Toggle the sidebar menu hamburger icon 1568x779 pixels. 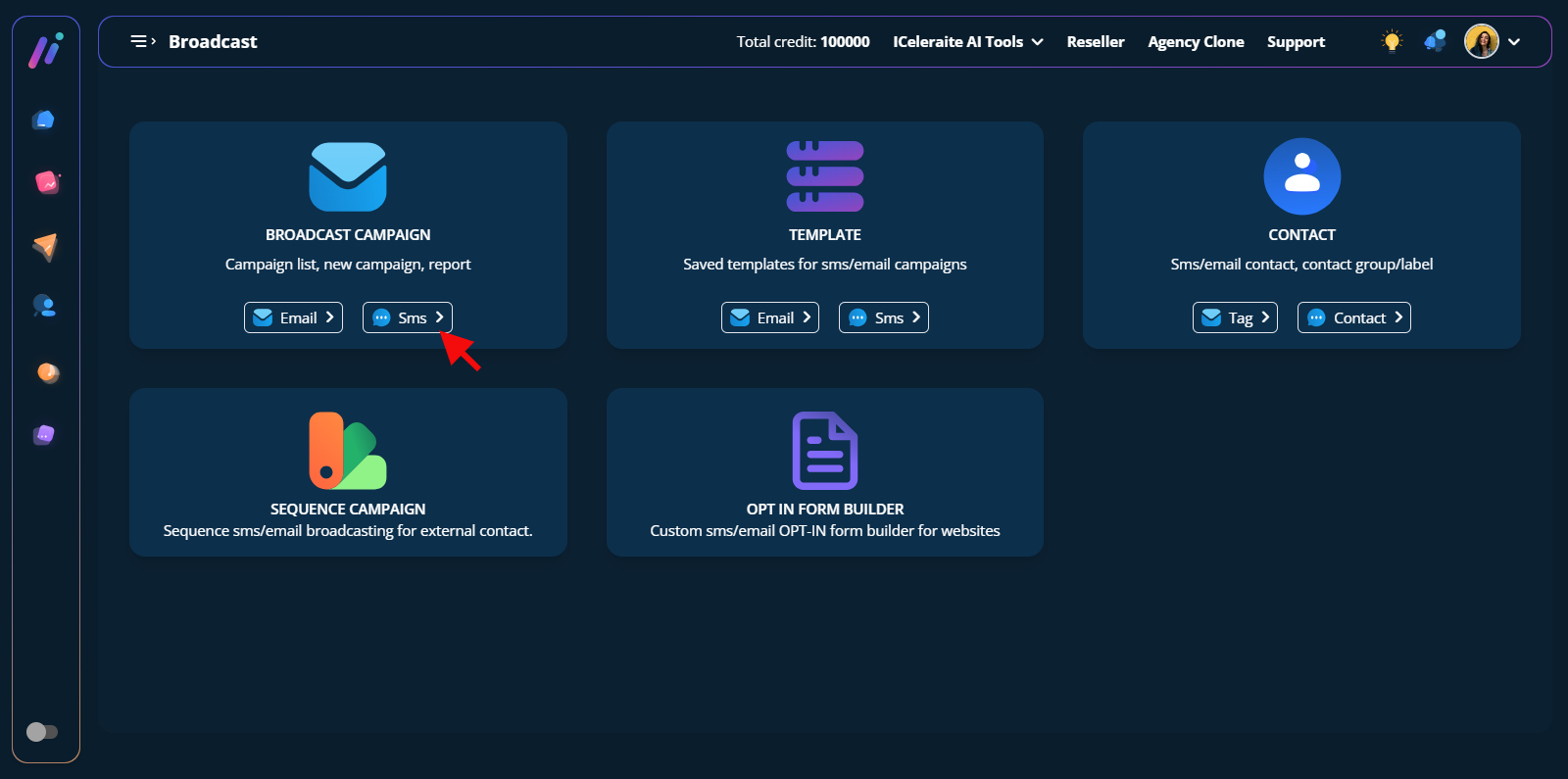coord(143,41)
